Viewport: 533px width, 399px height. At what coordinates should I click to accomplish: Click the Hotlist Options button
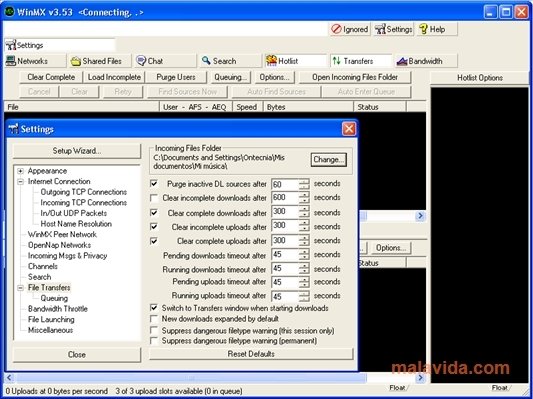click(x=480, y=78)
